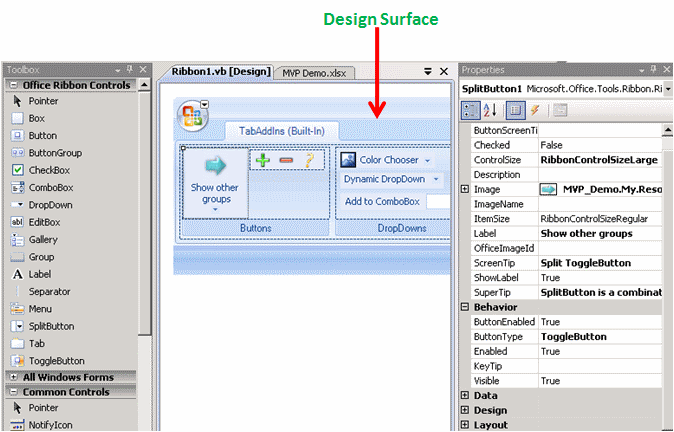
Task: Open quick access dropdown beside Office orb
Action: click(x=205, y=104)
